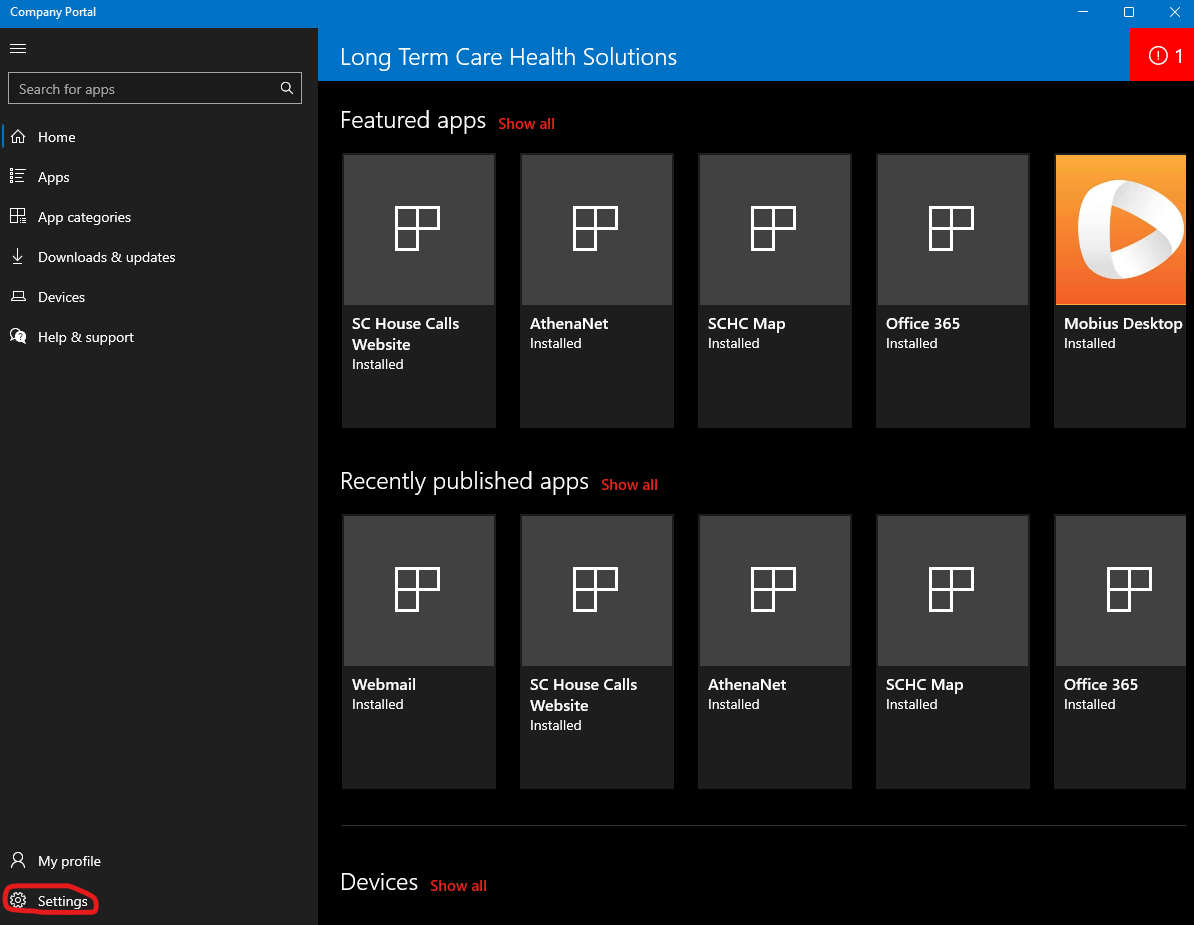
Task: Click the search magnifier icon
Action: tap(286, 88)
